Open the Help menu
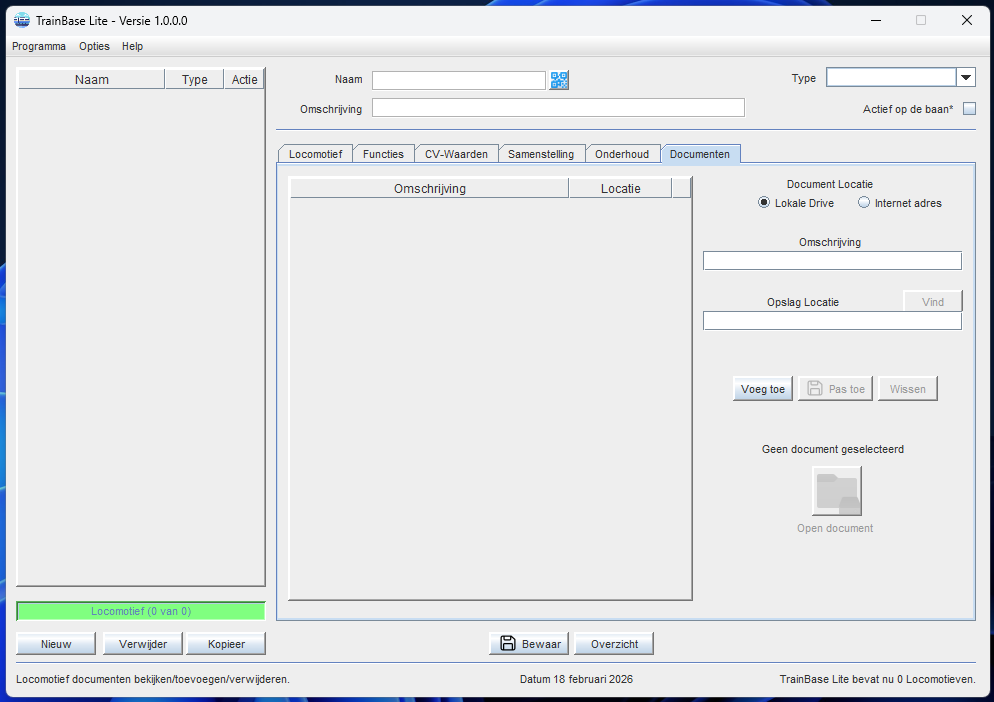The width and height of the screenshot is (994, 702). coord(132,46)
